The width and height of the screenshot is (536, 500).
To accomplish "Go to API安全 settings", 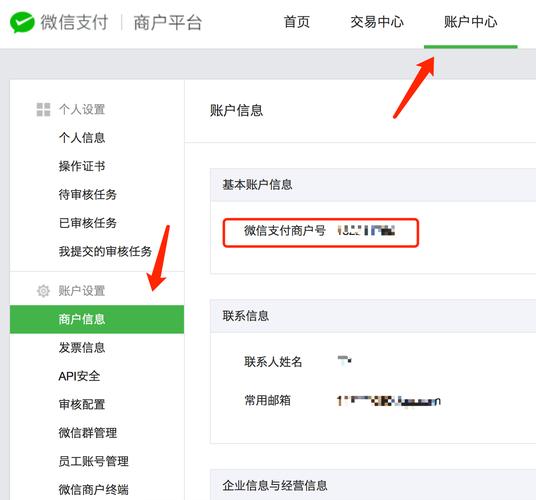I will tap(79, 376).
